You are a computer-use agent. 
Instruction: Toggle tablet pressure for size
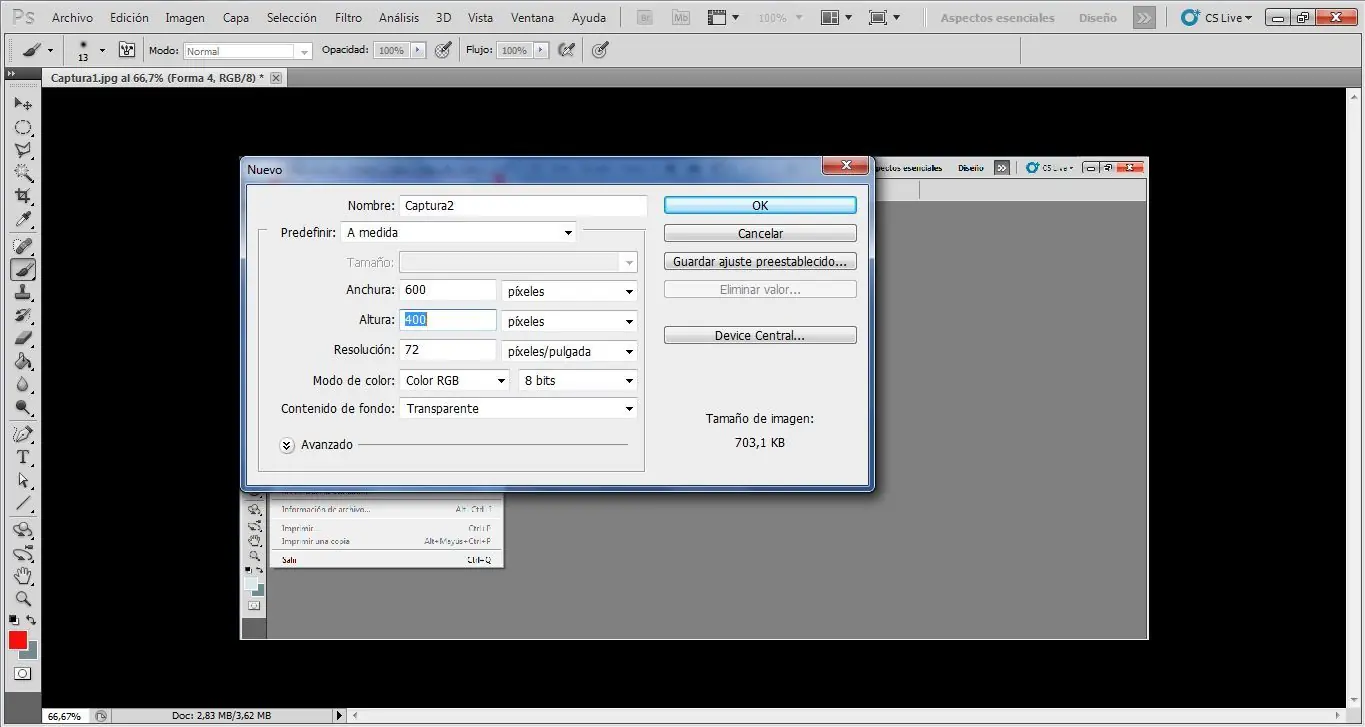tap(600, 49)
